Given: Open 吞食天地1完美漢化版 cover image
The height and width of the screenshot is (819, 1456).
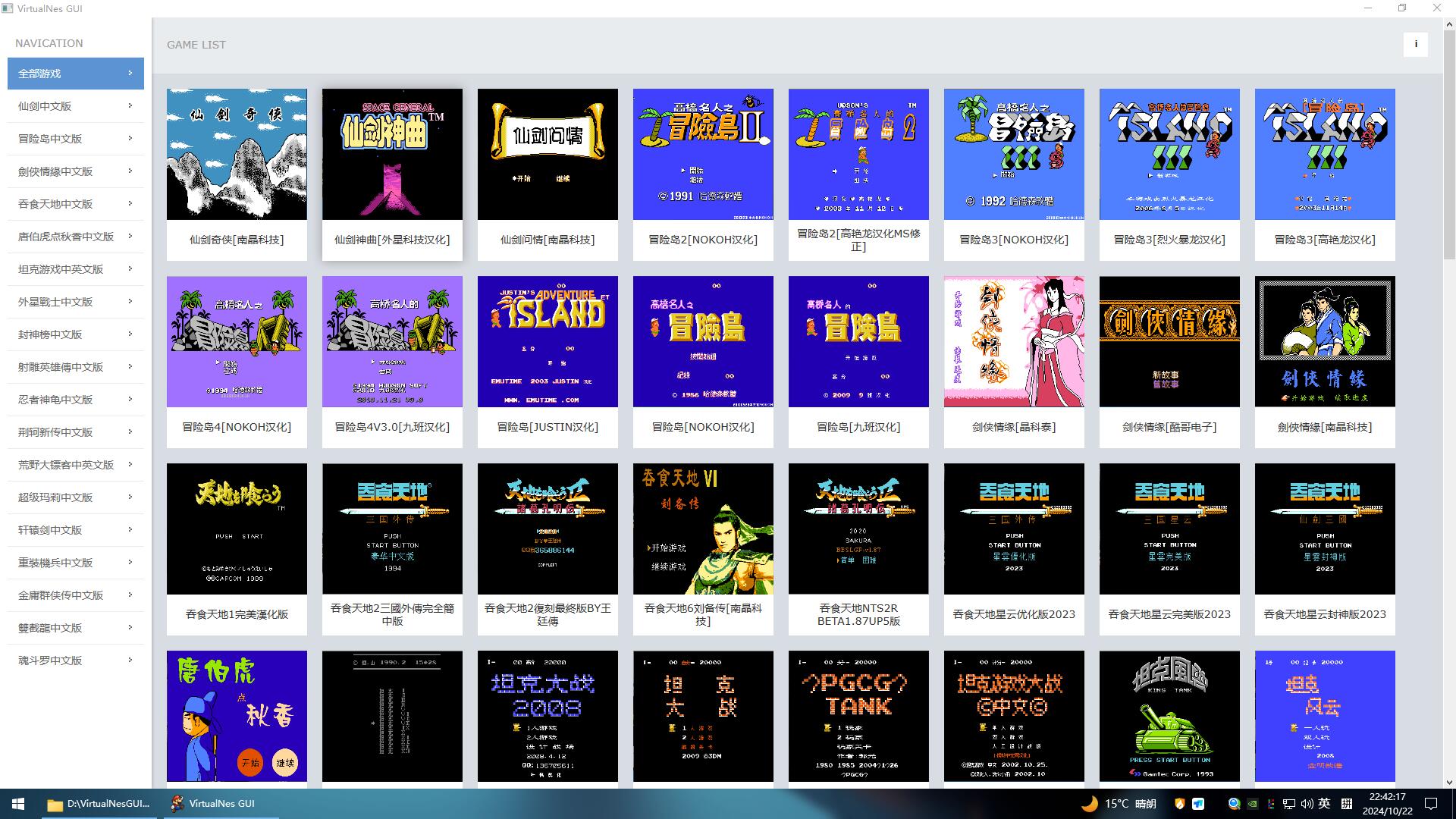Looking at the screenshot, I should point(237,529).
